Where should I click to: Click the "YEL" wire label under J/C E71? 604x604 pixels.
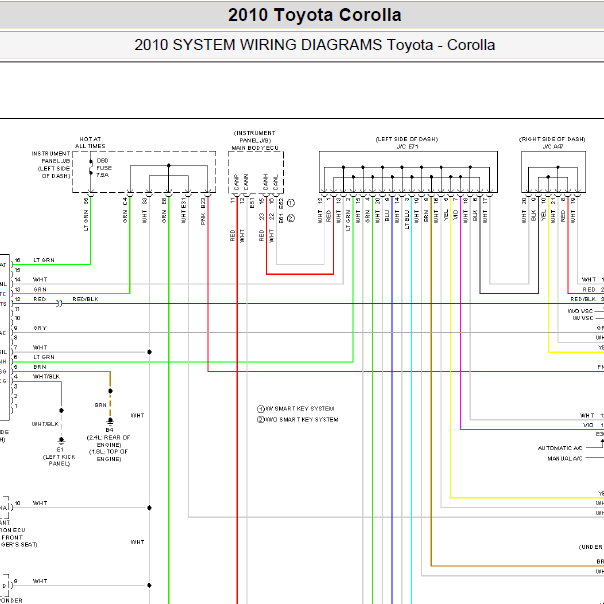pos(446,215)
